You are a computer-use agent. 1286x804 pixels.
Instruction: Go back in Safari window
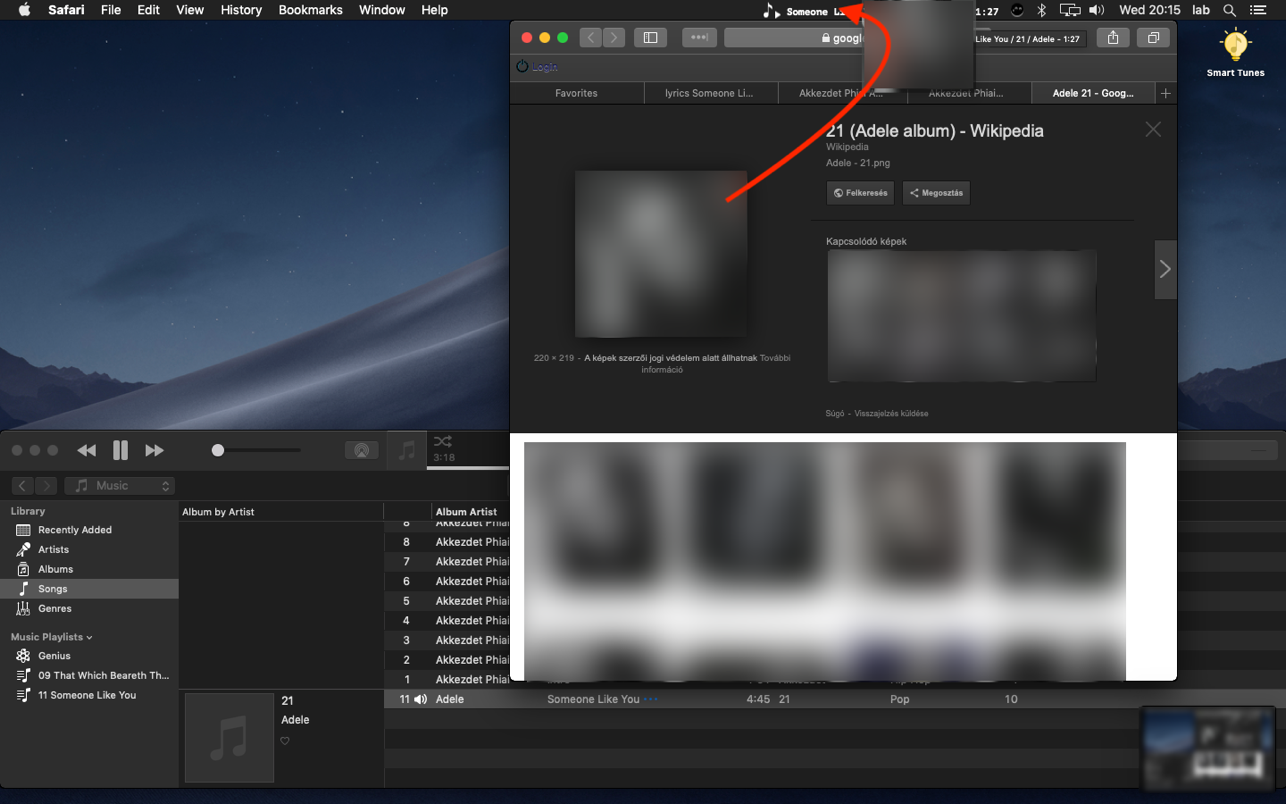[591, 38]
